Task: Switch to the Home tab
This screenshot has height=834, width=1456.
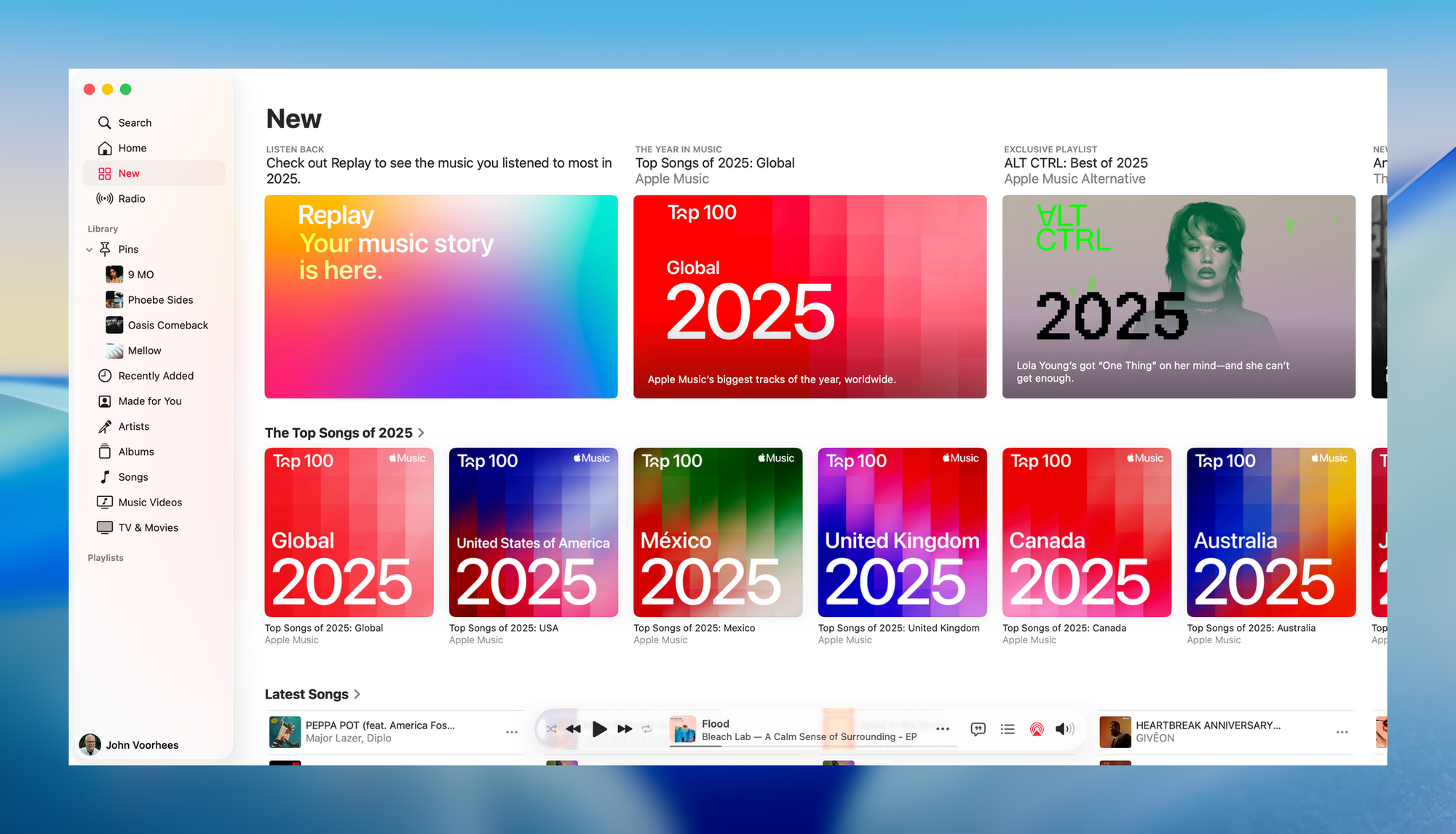Action: click(x=132, y=148)
